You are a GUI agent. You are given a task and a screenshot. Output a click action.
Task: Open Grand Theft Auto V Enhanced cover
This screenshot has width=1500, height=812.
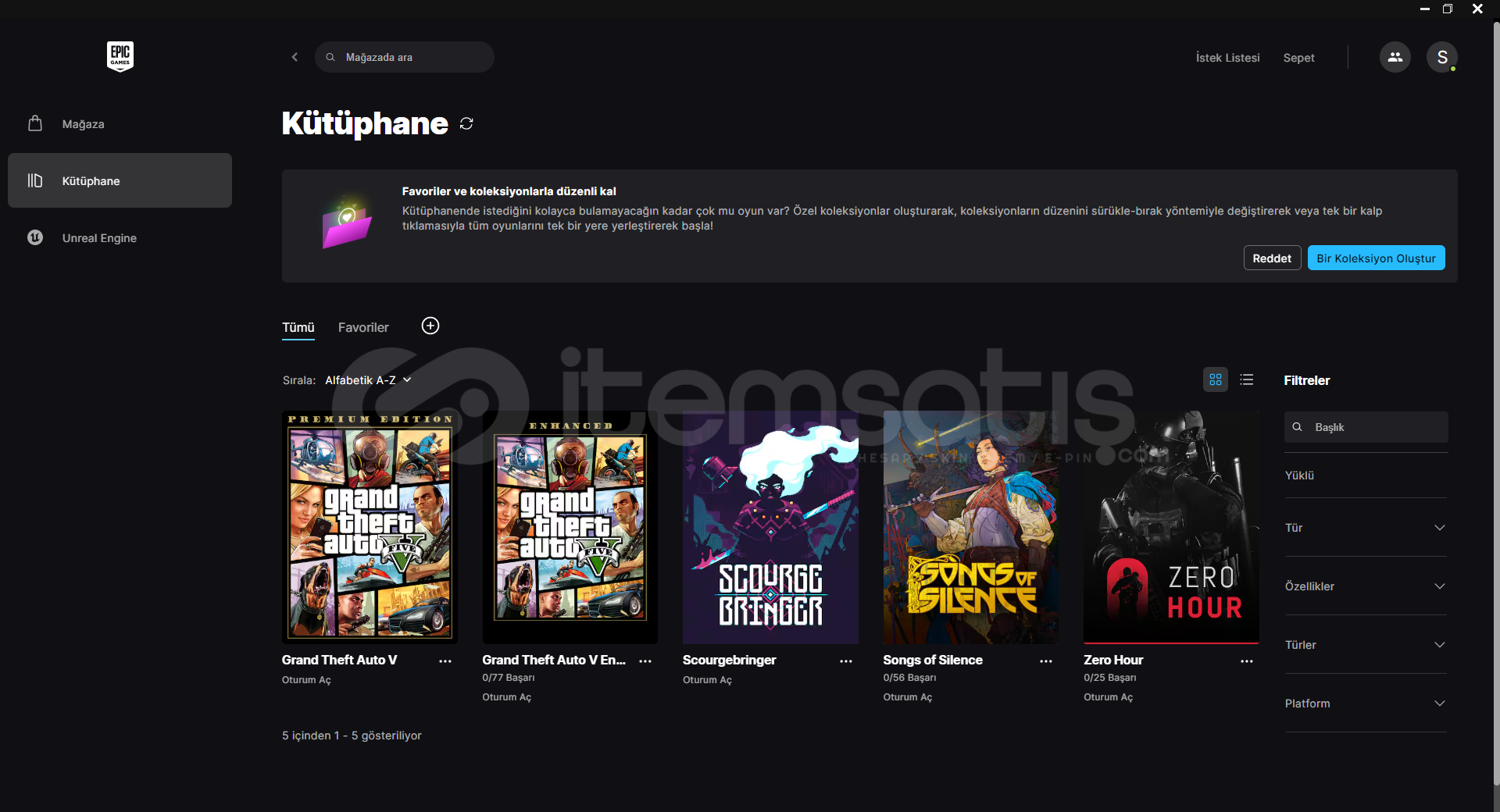tap(570, 528)
